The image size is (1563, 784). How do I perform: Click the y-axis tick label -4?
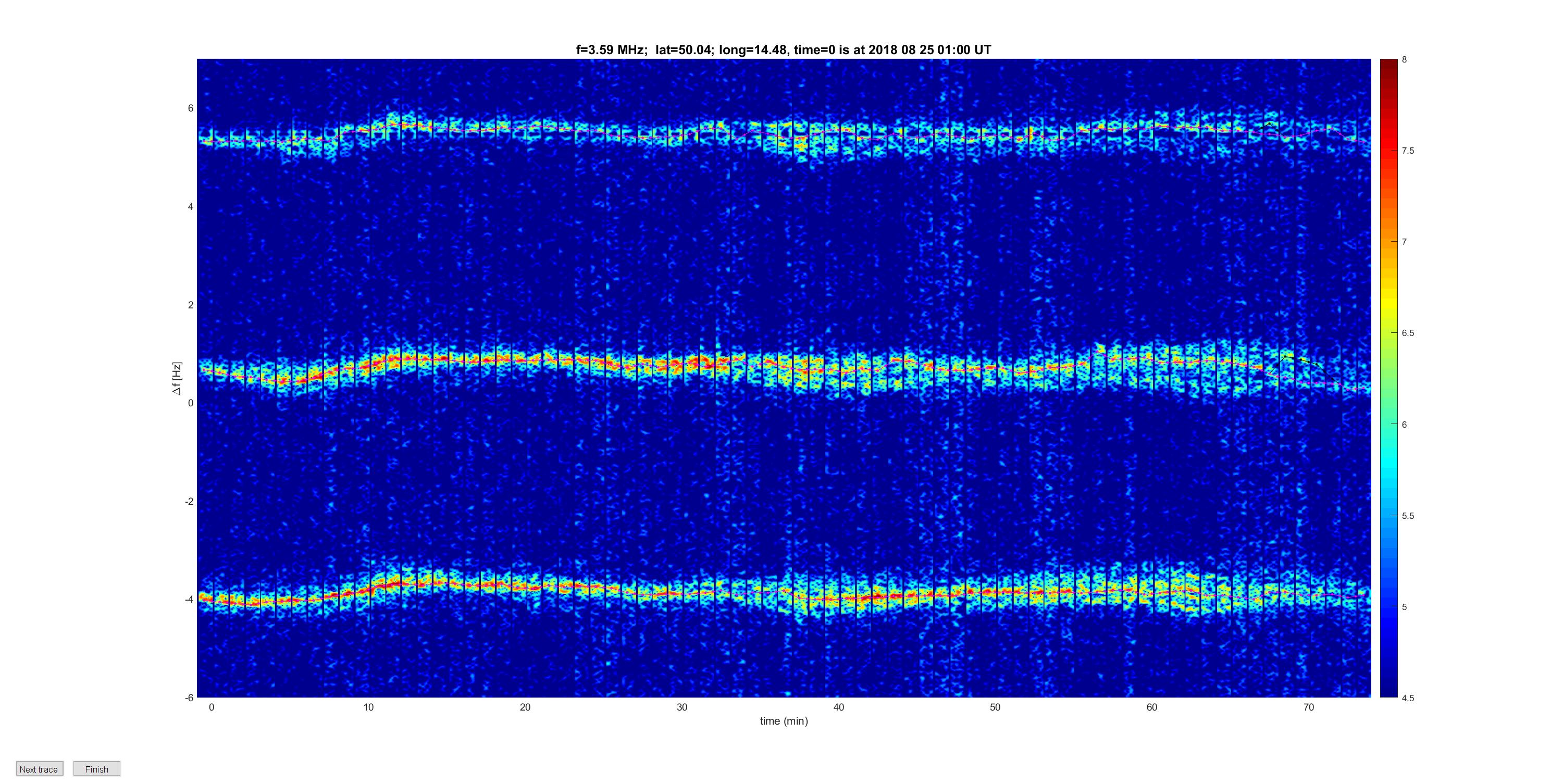click(189, 600)
